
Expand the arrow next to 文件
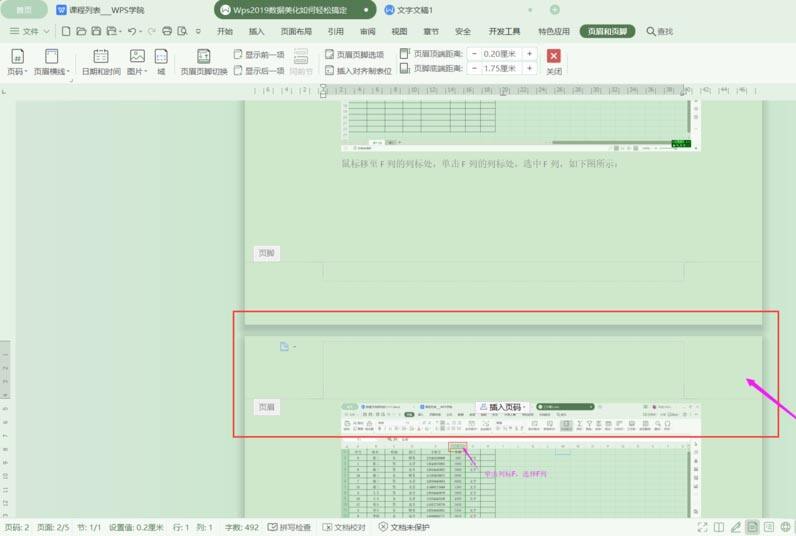(46, 31)
